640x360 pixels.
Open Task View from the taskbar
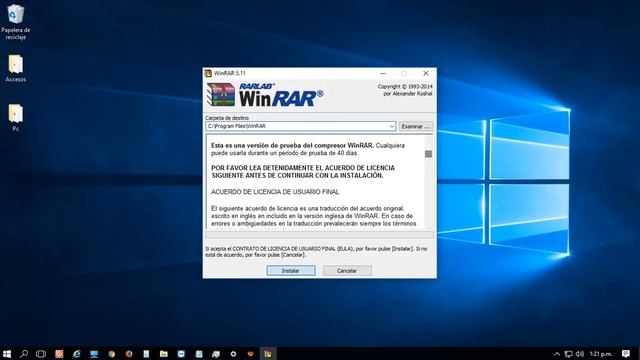tap(41, 354)
